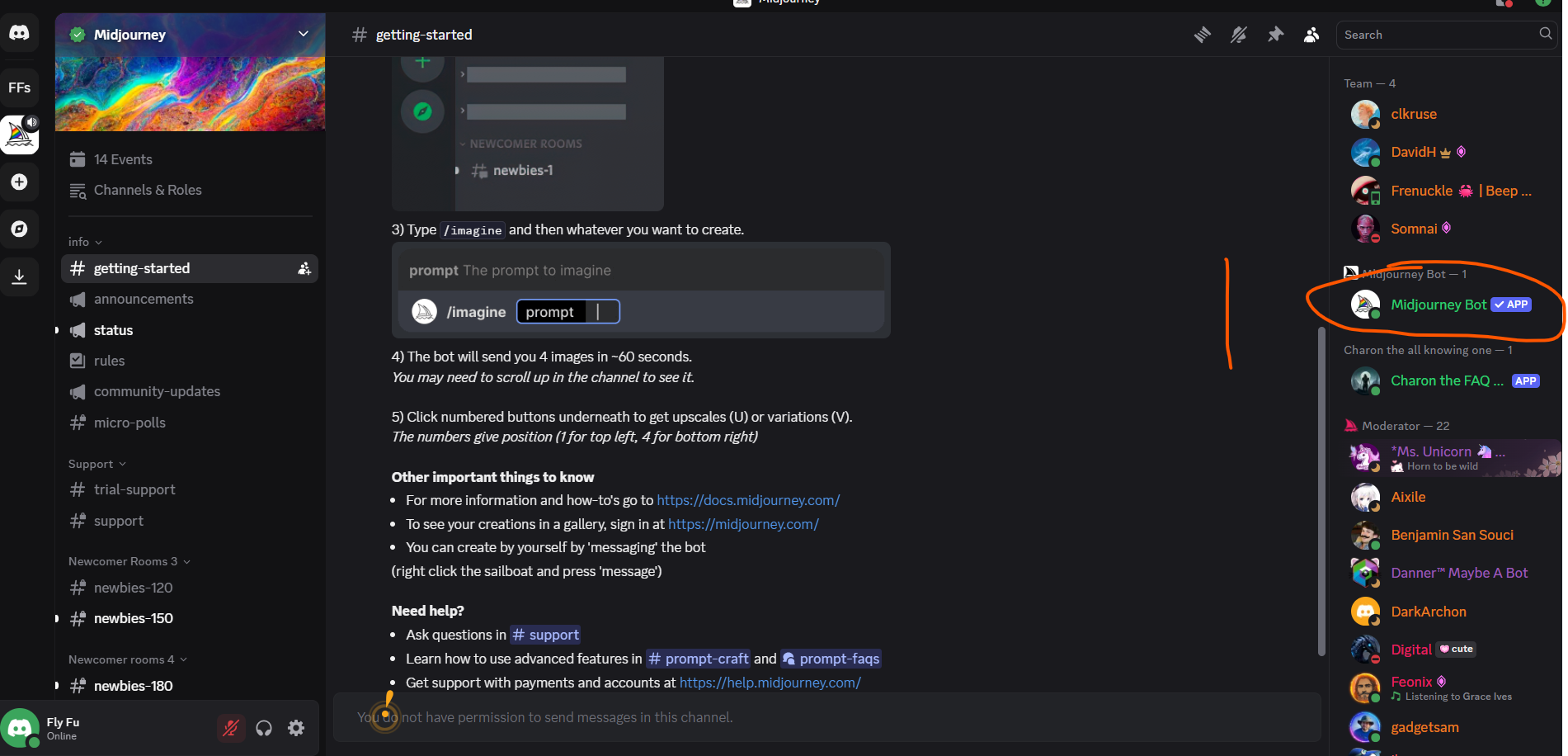Open User Settings gear icon
Image resolution: width=1568 pixels, height=756 pixels.
(296, 728)
